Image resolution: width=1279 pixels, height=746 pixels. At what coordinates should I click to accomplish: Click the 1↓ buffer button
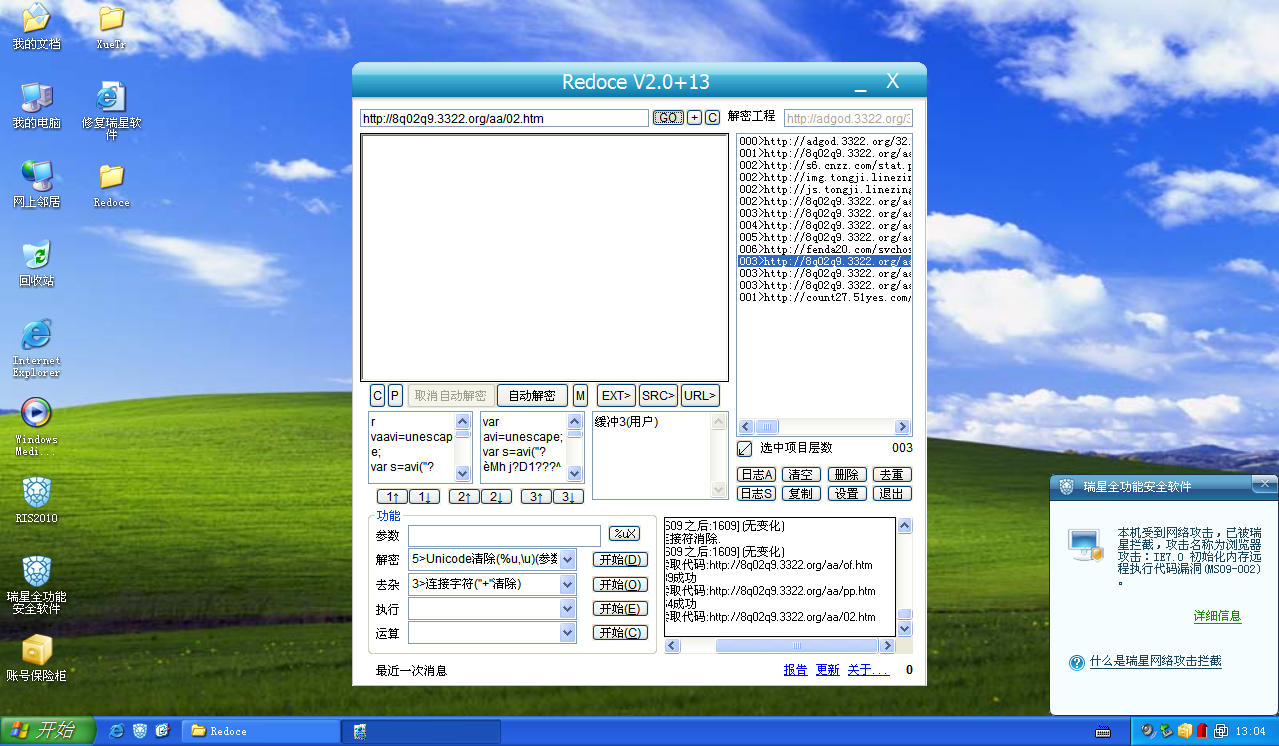coord(424,497)
